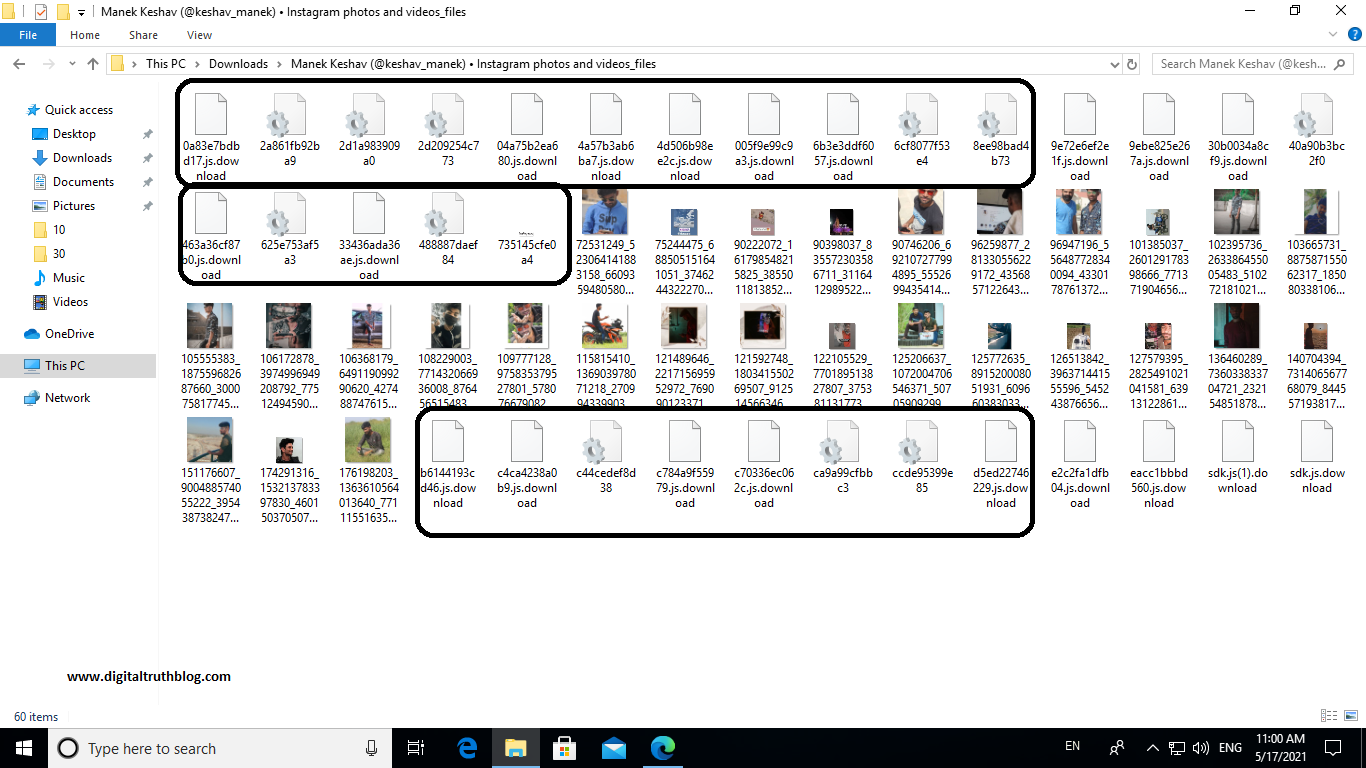The image size is (1366, 768).
Task: Open the Windows Start button
Action: 24,747
